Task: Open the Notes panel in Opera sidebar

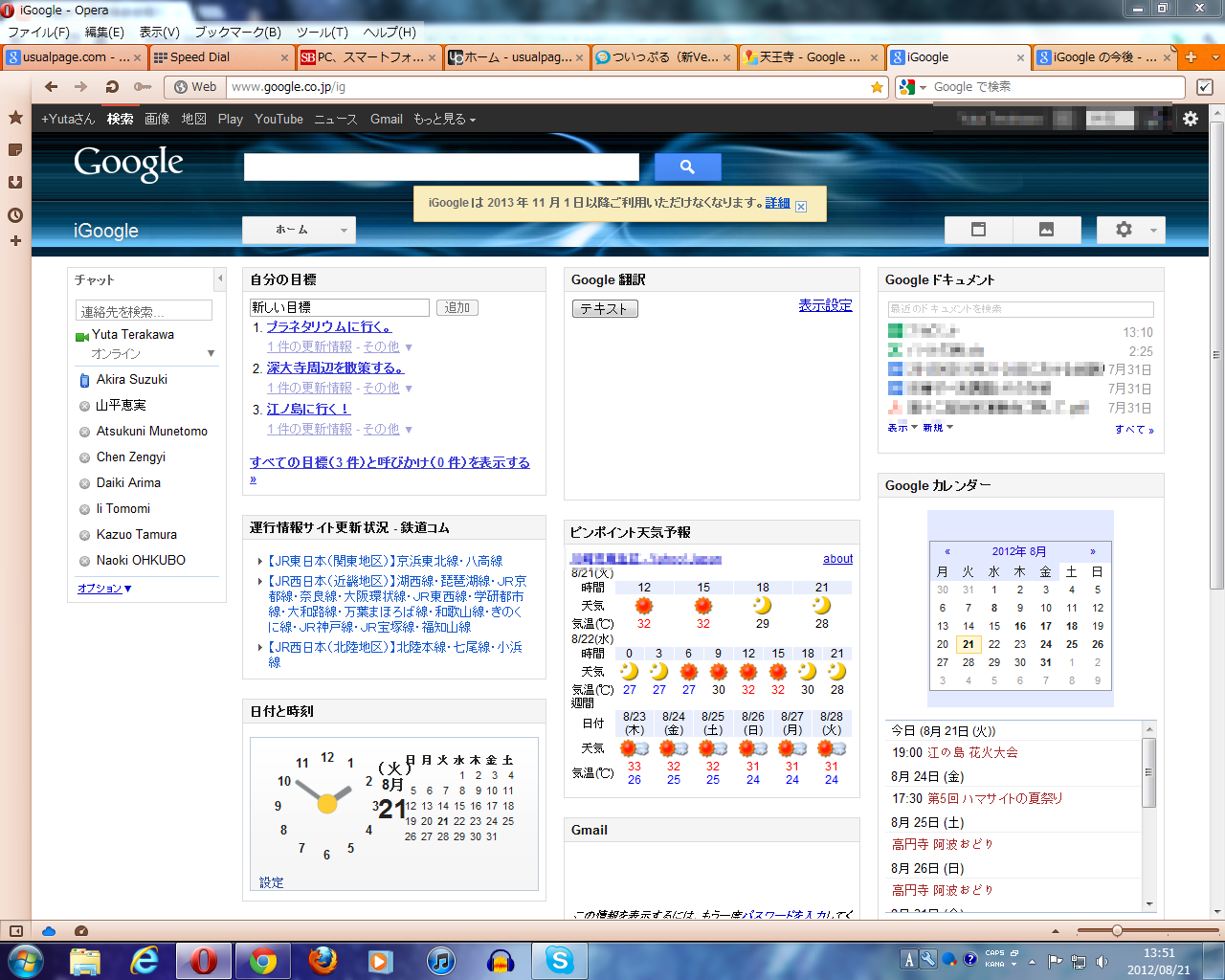Action: point(15,150)
